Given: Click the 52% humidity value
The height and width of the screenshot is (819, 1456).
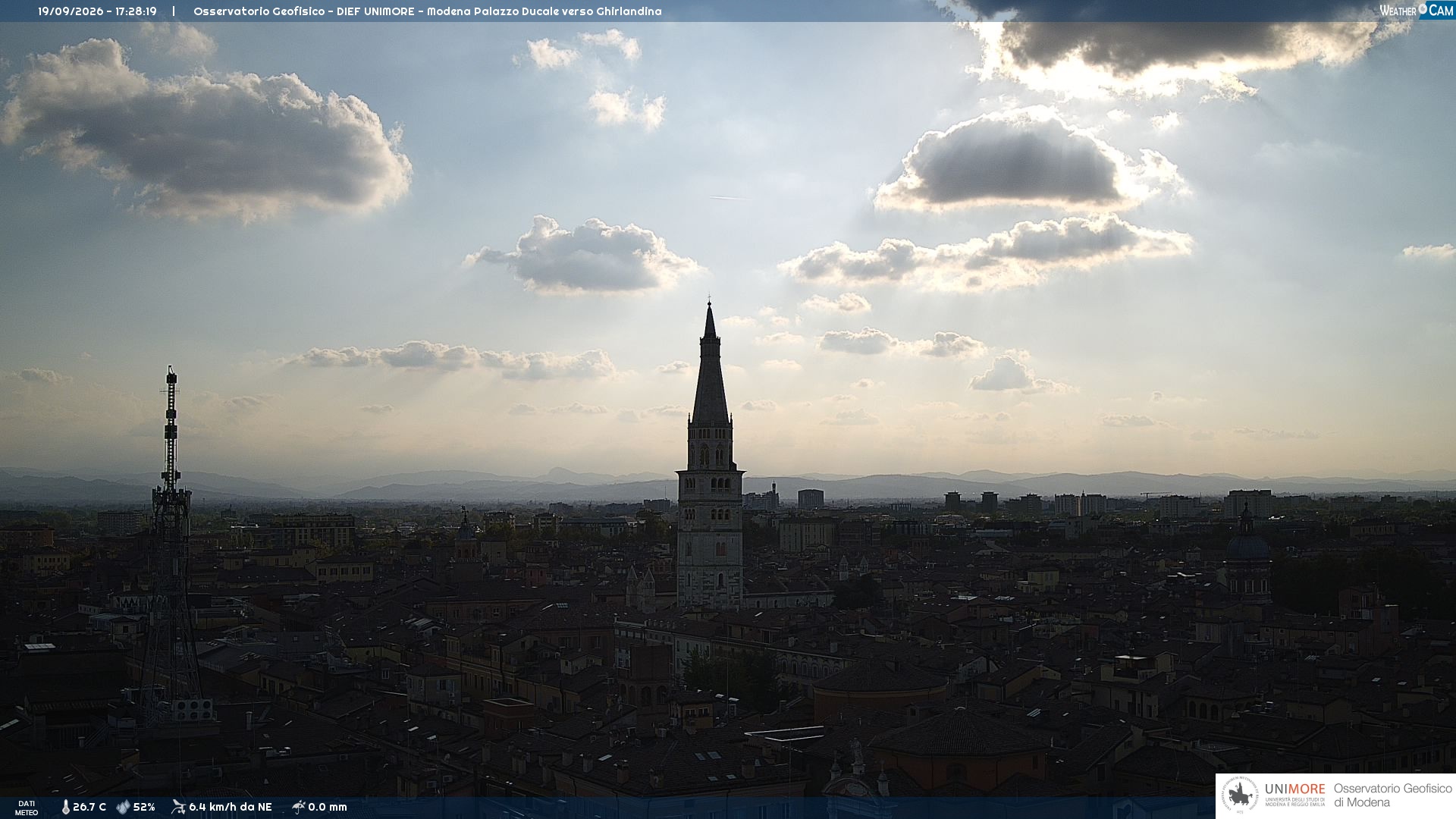Looking at the screenshot, I should tap(144, 807).
